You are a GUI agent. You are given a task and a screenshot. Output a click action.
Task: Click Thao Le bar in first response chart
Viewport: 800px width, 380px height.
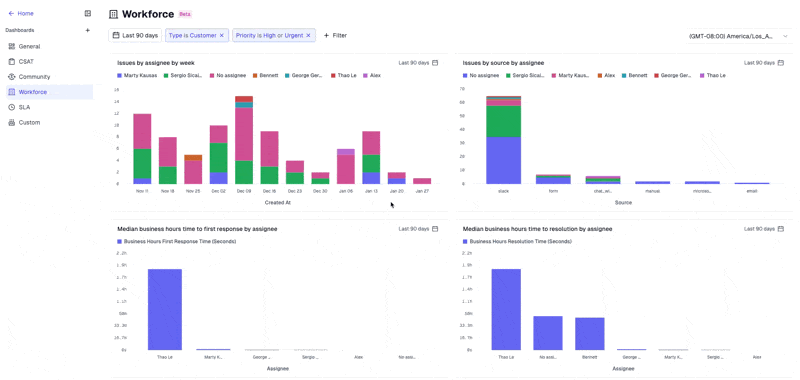point(165,309)
